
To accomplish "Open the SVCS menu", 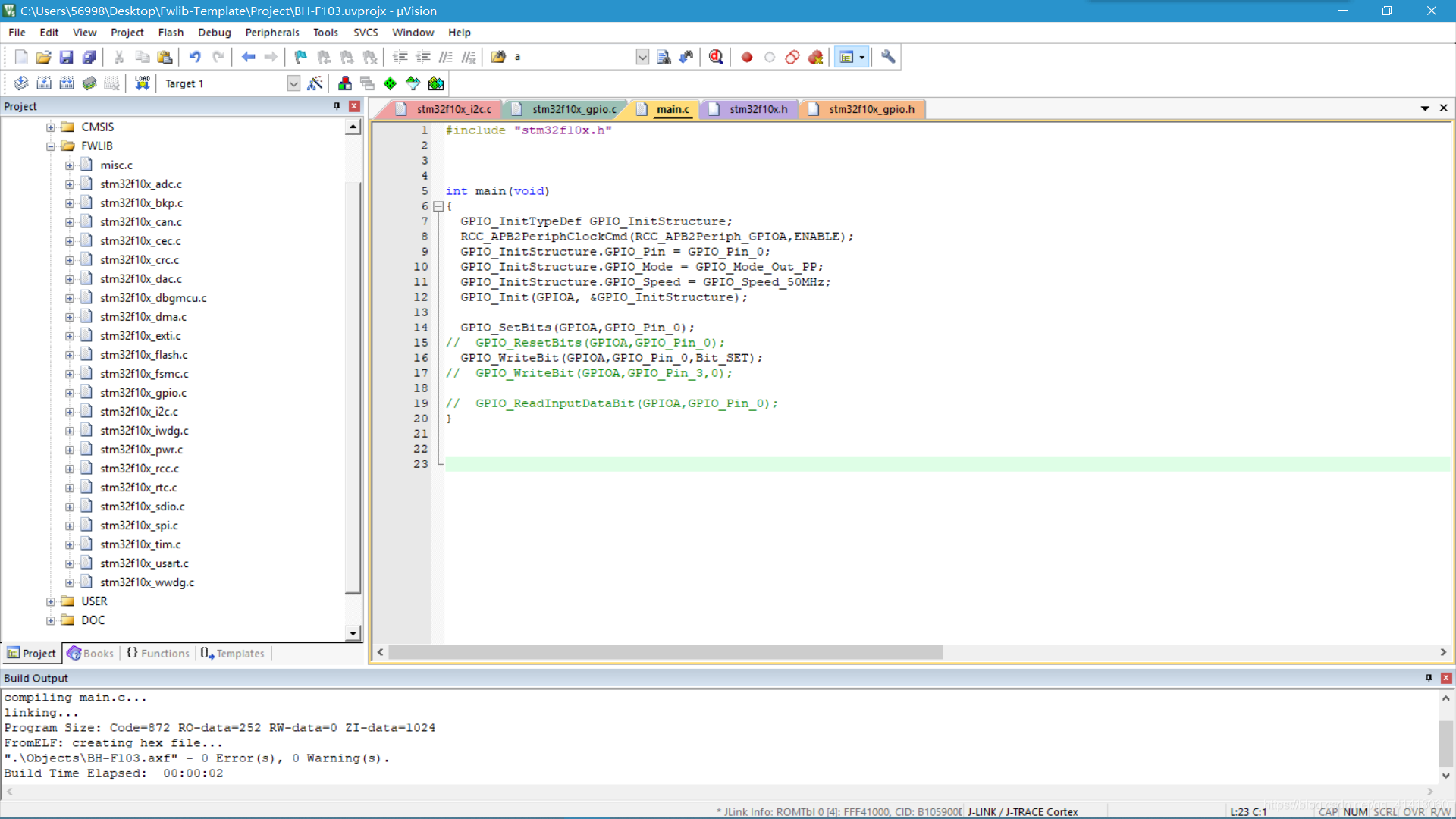I will (x=366, y=33).
